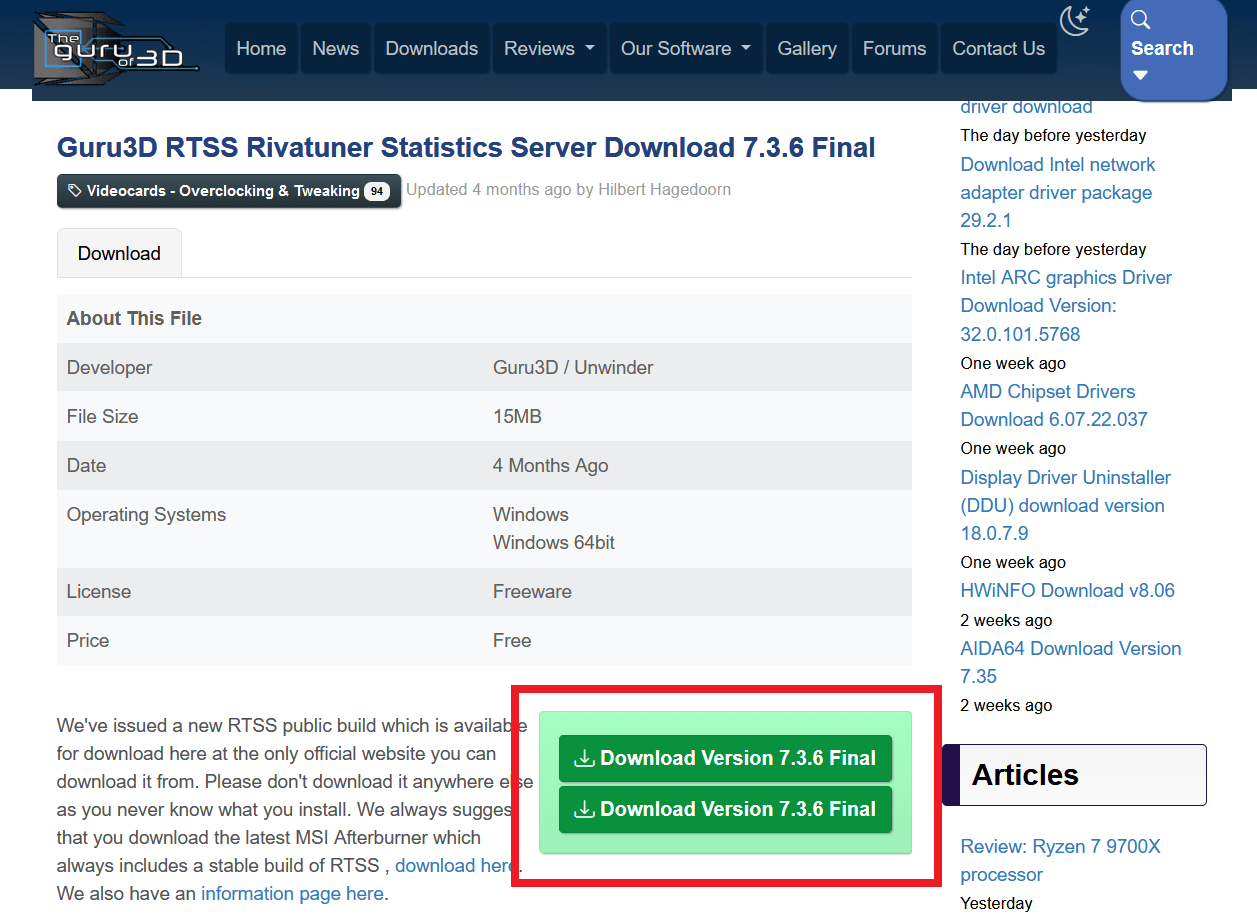Click the "Price" row label
The width and height of the screenshot is (1257, 916).
pos(88,640)
